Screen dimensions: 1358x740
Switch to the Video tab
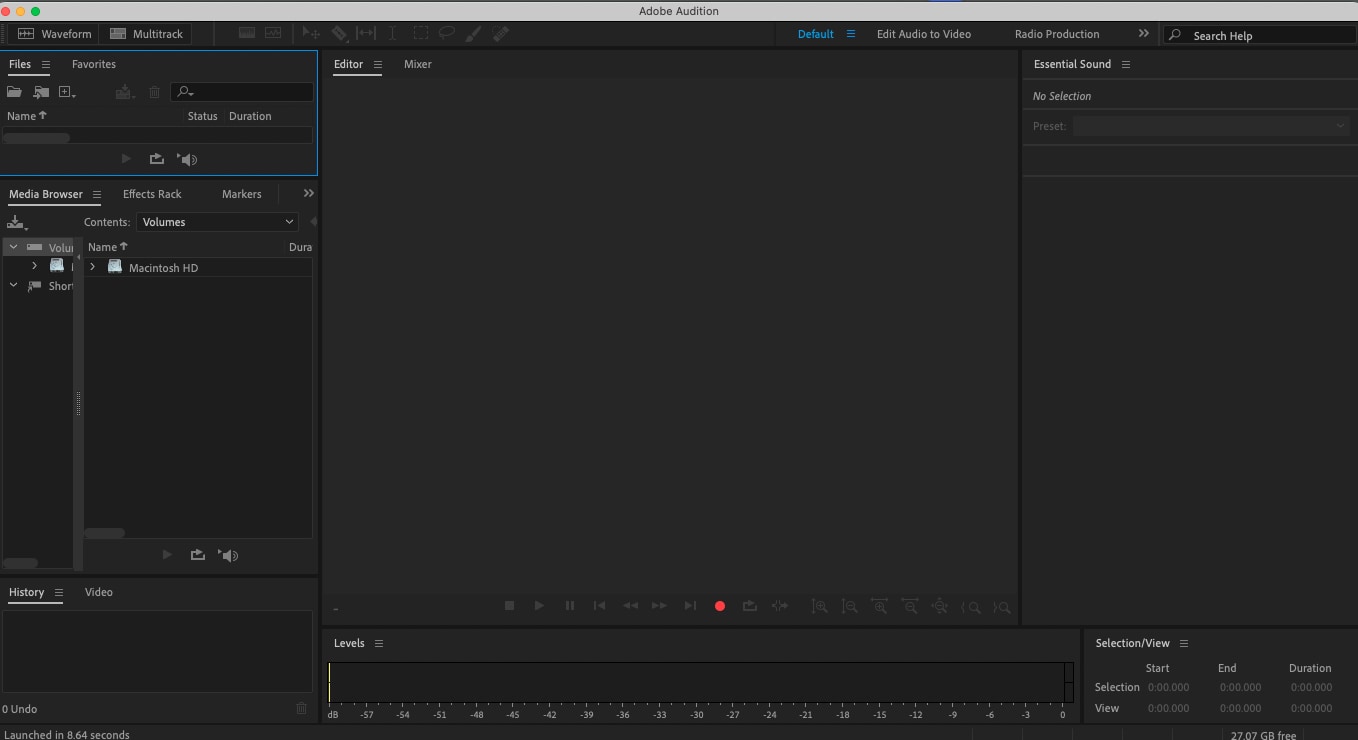pos(99,592)
